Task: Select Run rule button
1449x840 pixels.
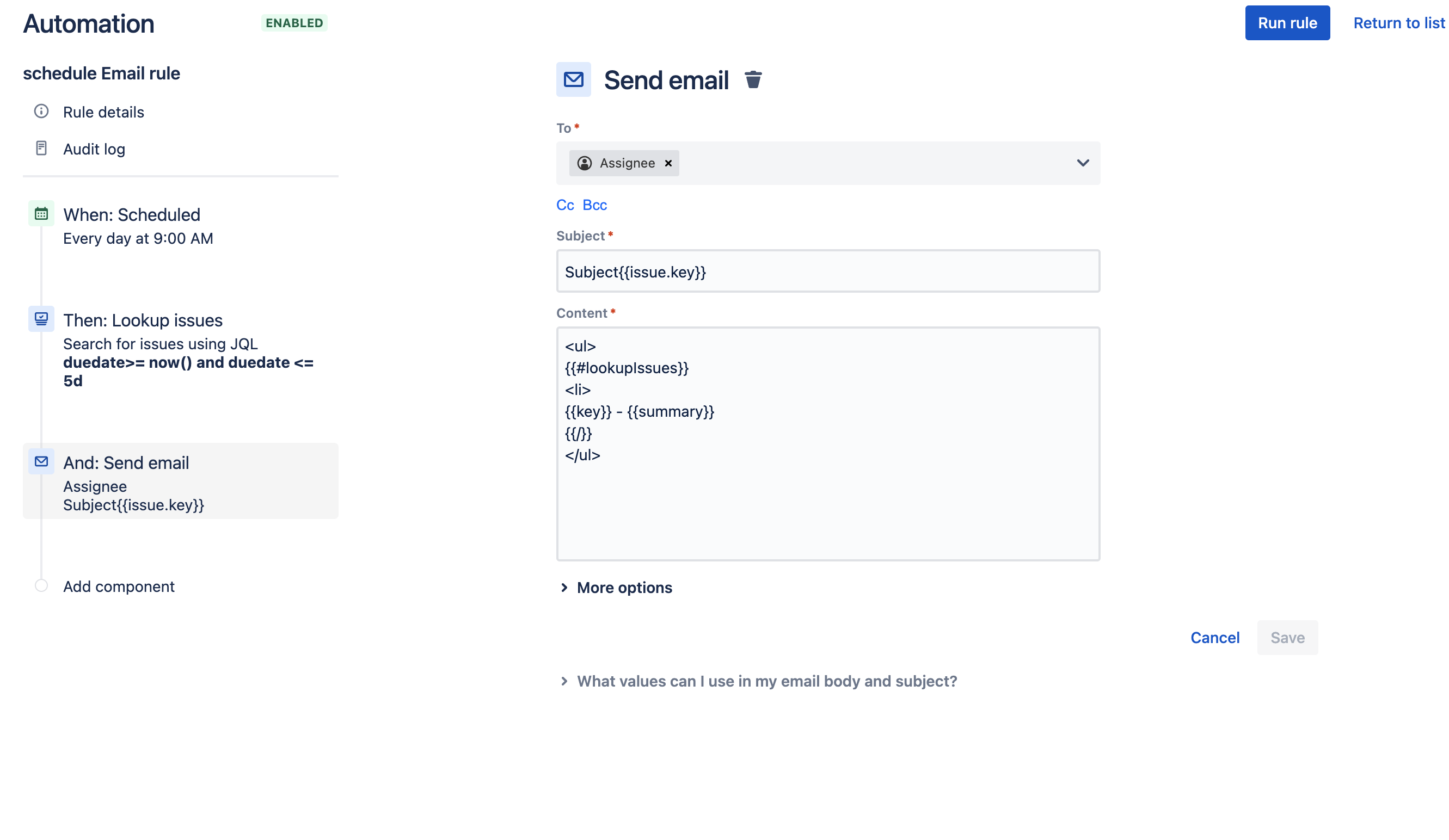Action: tap(1288, 22)
